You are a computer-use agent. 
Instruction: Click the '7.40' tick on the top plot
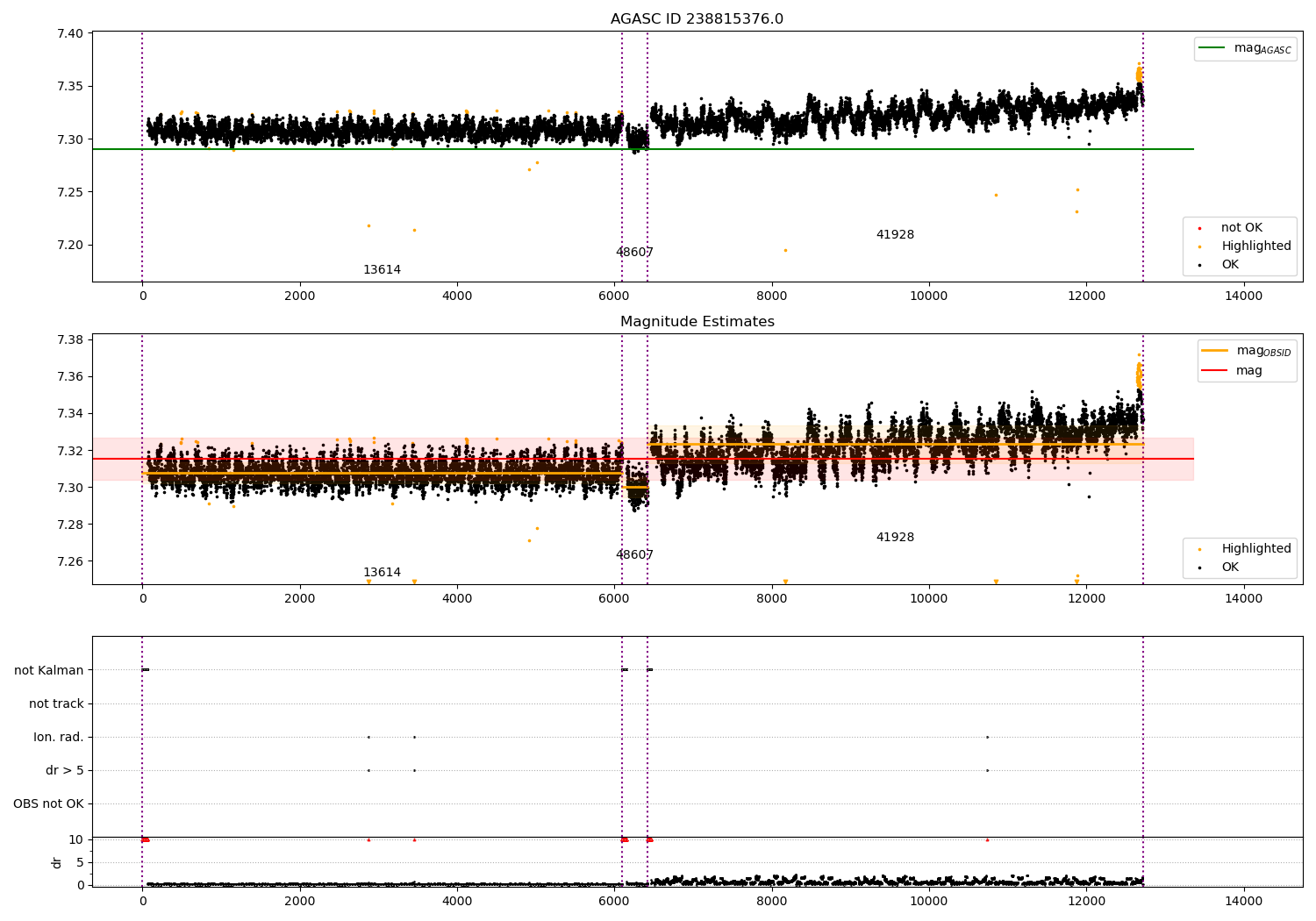70,34
